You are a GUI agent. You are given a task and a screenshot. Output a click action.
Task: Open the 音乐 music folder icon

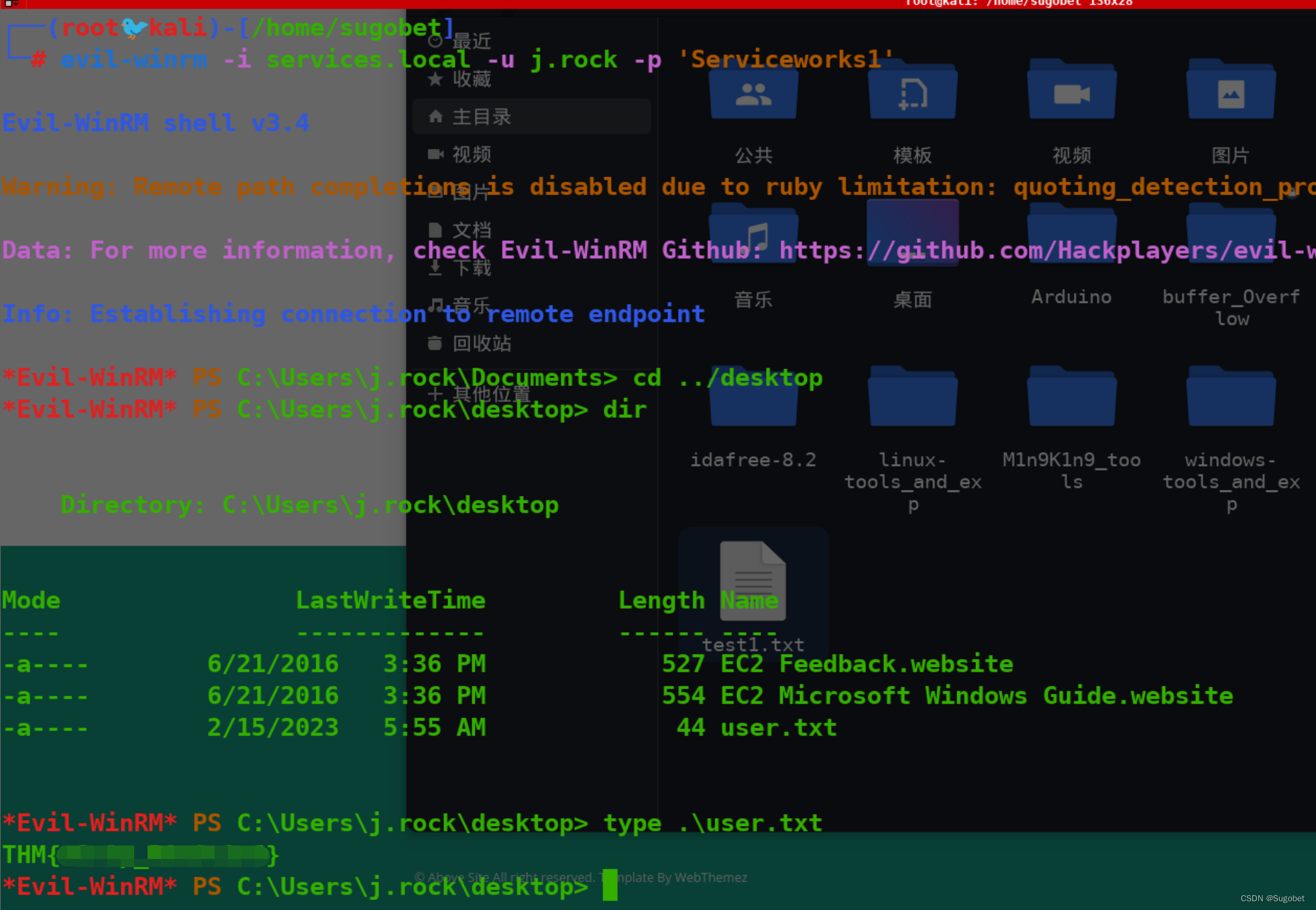click(x=753, y=234)
